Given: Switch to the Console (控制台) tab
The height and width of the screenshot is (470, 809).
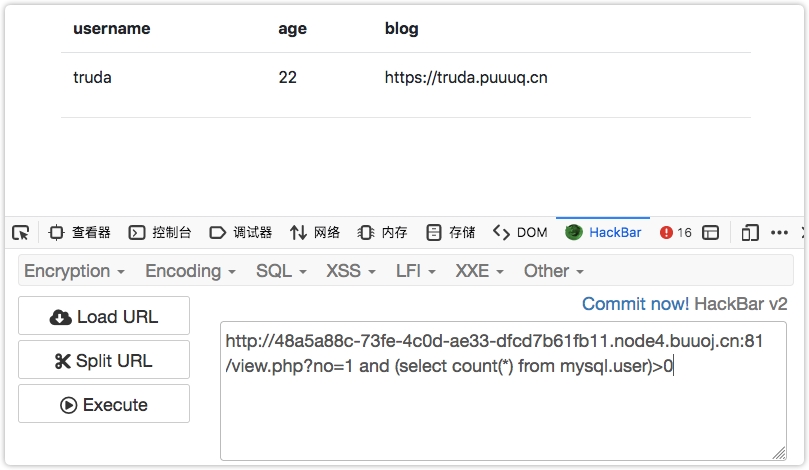Looking at the screenshot, I should 160,232.
